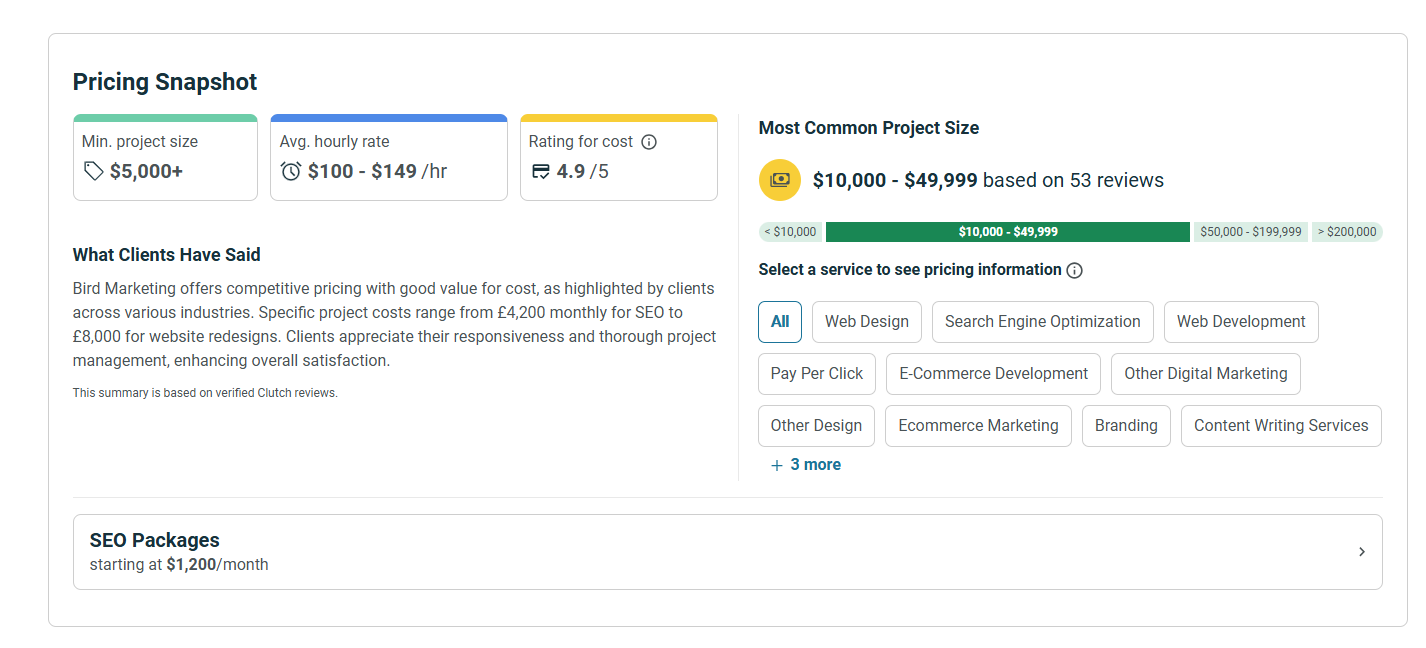Pick the E-Commerce Development chip
This screenshot has width=1426, height=648.
pyautogui.click(x=994, y=374)
